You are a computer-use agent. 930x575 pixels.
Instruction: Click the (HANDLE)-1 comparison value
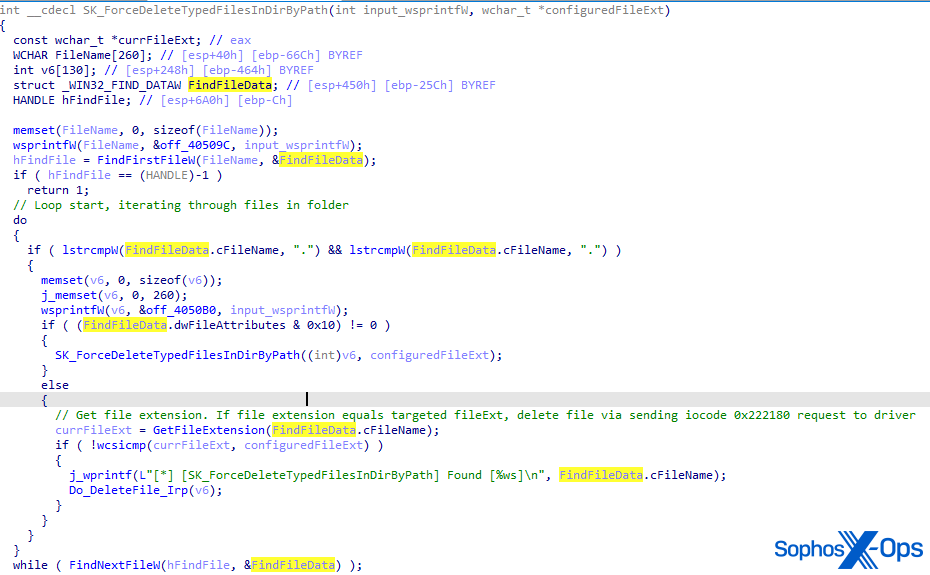click(174, 175)
